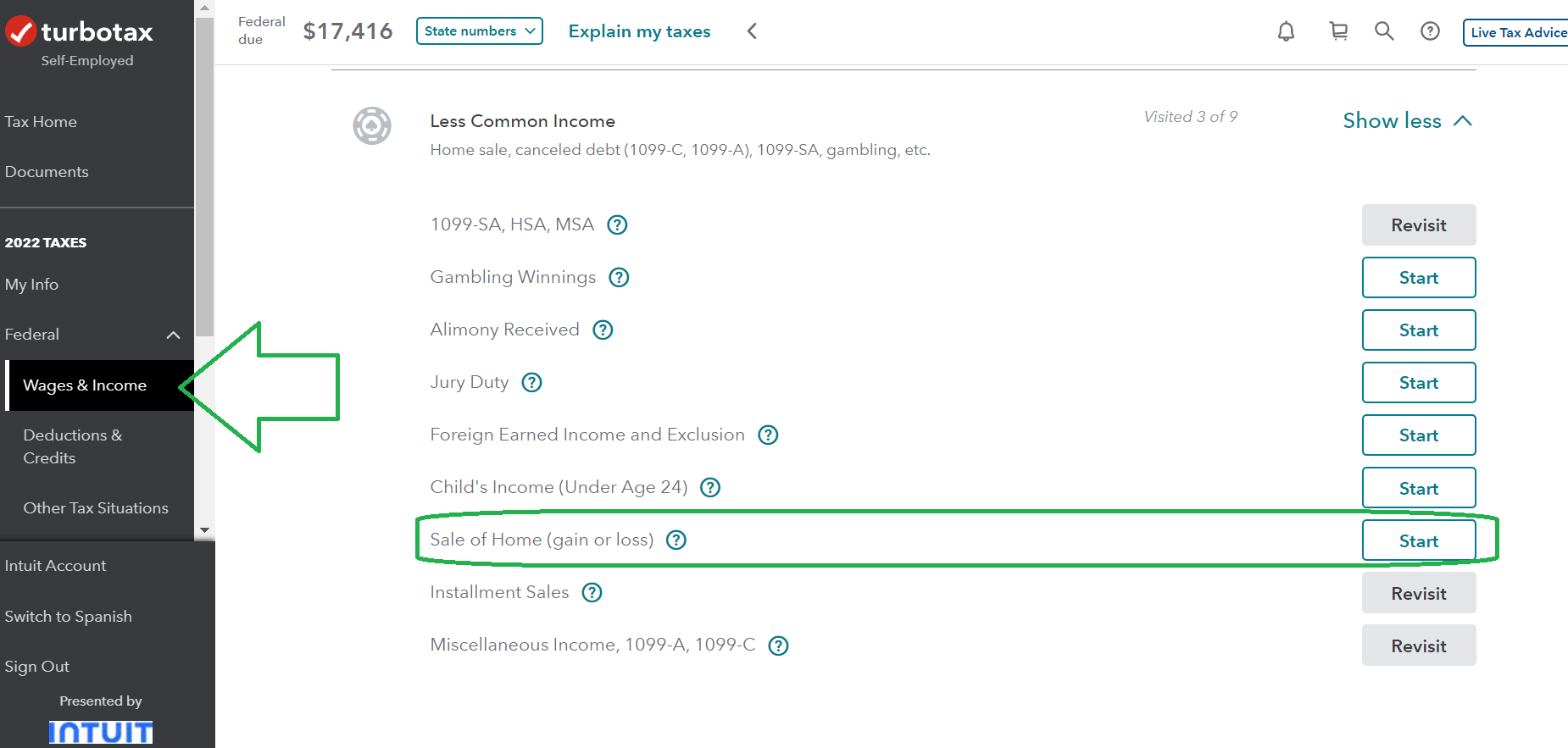
Task: Click help icon next to Alimony Received
Action: [603, 330]
